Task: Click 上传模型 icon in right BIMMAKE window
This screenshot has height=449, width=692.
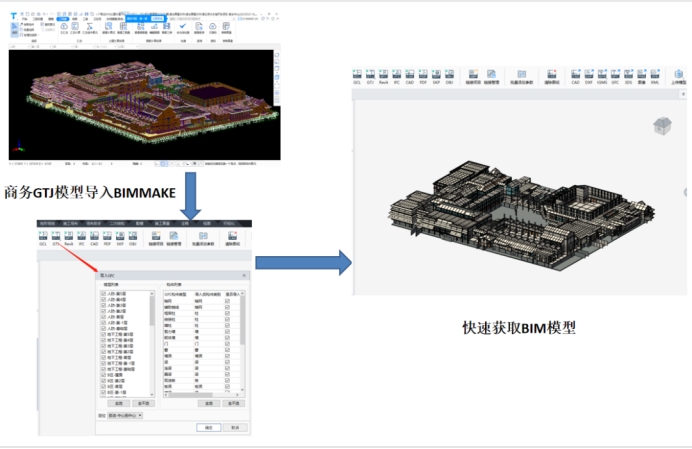Action: (679, 76)
